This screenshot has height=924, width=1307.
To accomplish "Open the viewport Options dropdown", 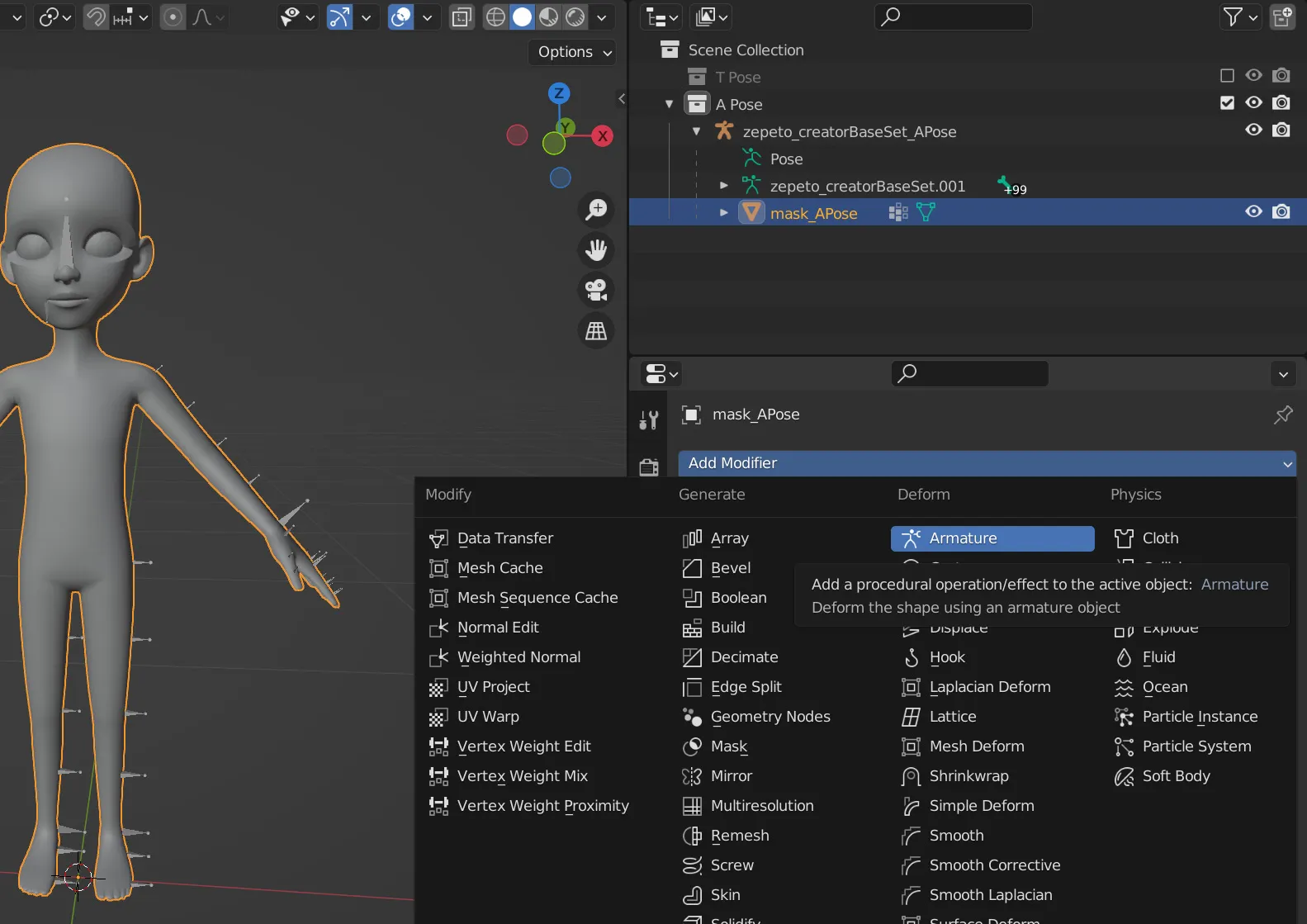I will [574, 52].
